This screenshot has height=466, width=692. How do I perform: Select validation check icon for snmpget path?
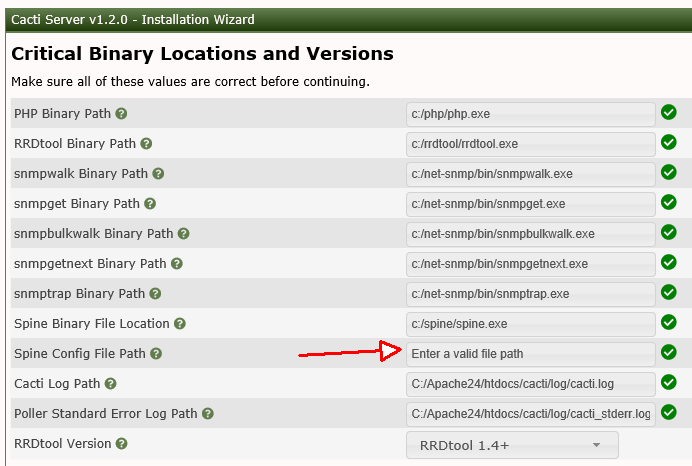point(669,203)
